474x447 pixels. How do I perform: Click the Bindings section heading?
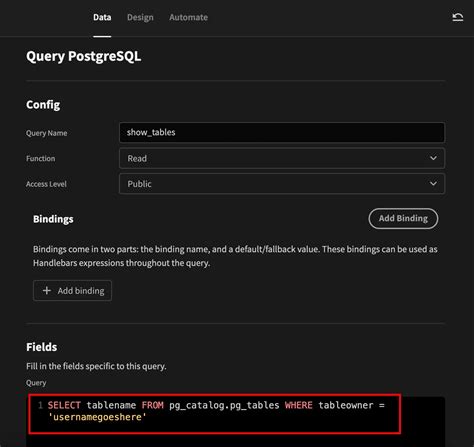click(53, 219)
